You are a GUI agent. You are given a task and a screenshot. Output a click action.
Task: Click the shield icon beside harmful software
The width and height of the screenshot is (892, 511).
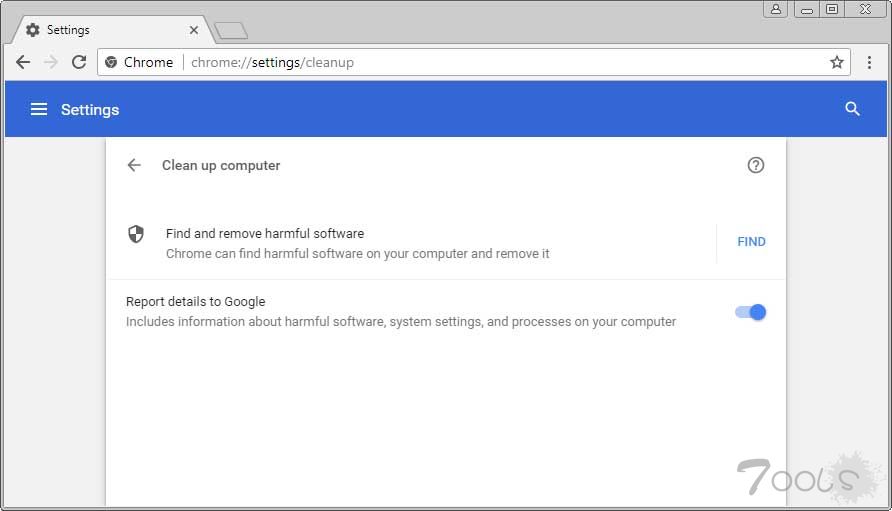coord(136,234)
